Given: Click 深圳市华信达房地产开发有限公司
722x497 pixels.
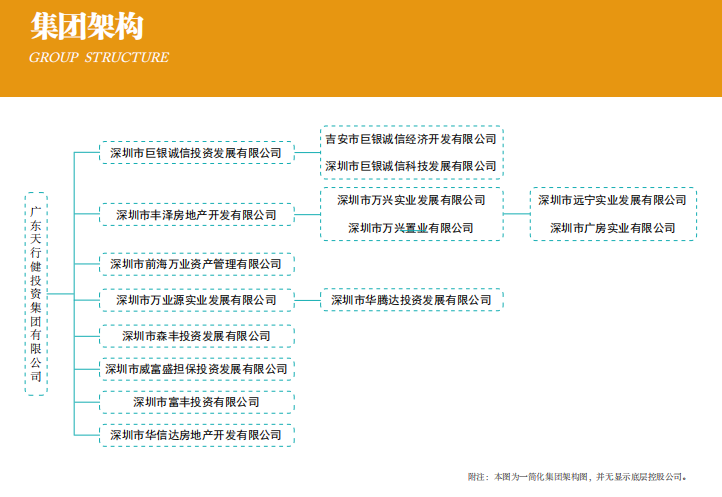Looking at the screenshot, I should point(196,435).
